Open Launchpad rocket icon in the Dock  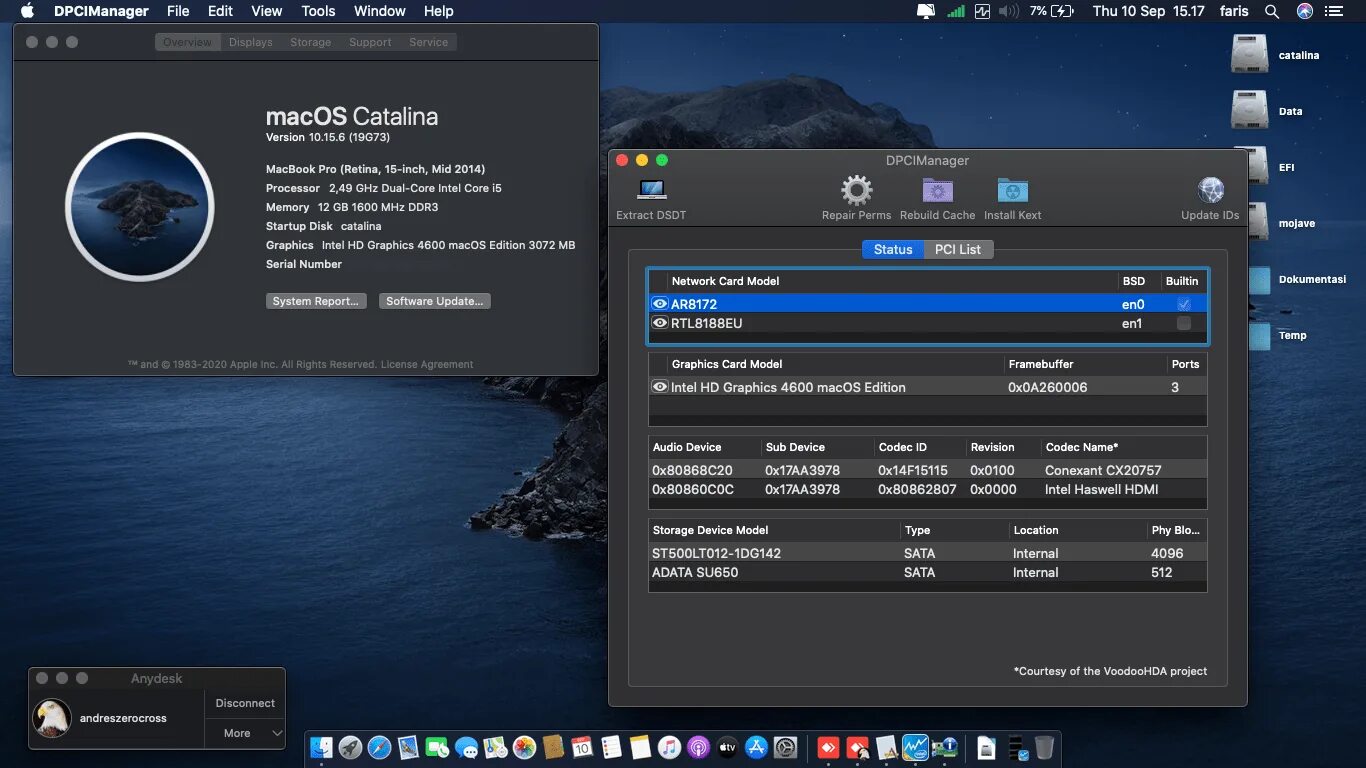[350, 747]
